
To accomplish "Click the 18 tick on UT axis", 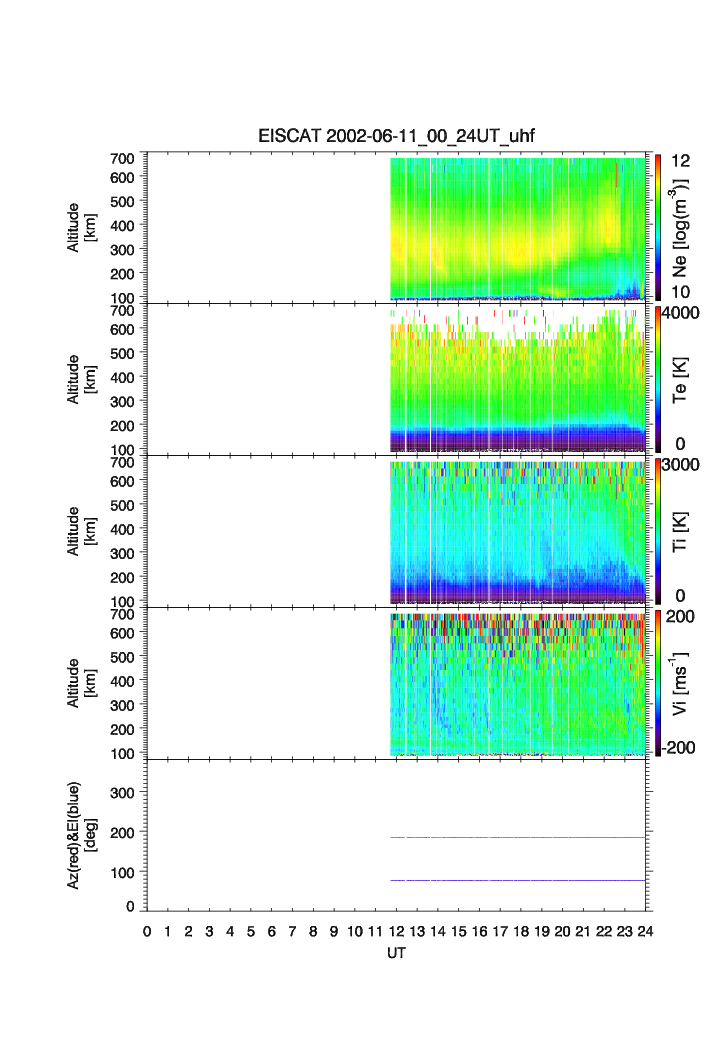I will coord(521,932).
